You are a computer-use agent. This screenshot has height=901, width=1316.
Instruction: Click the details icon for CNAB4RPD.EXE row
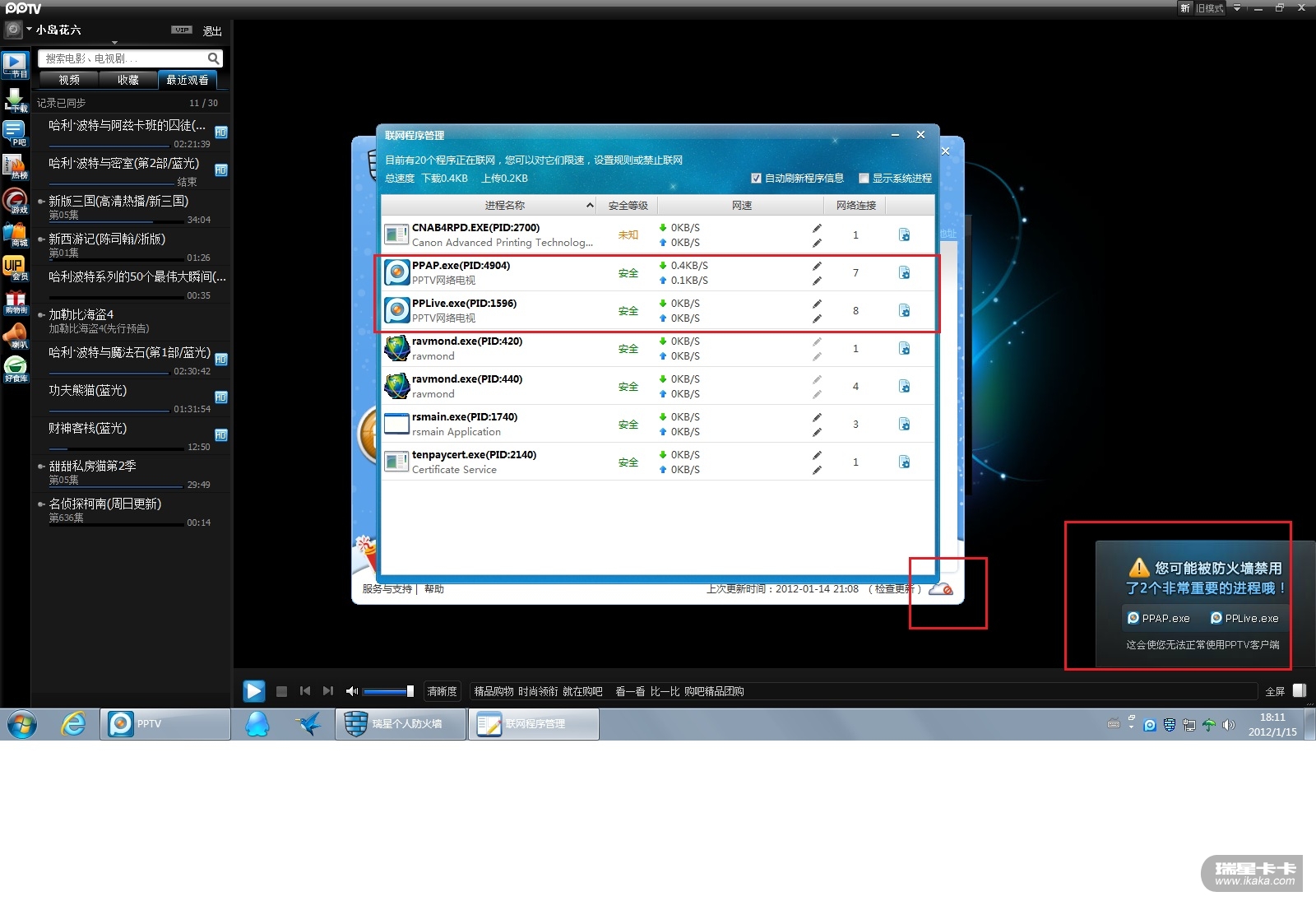click(x=904, y=235)
